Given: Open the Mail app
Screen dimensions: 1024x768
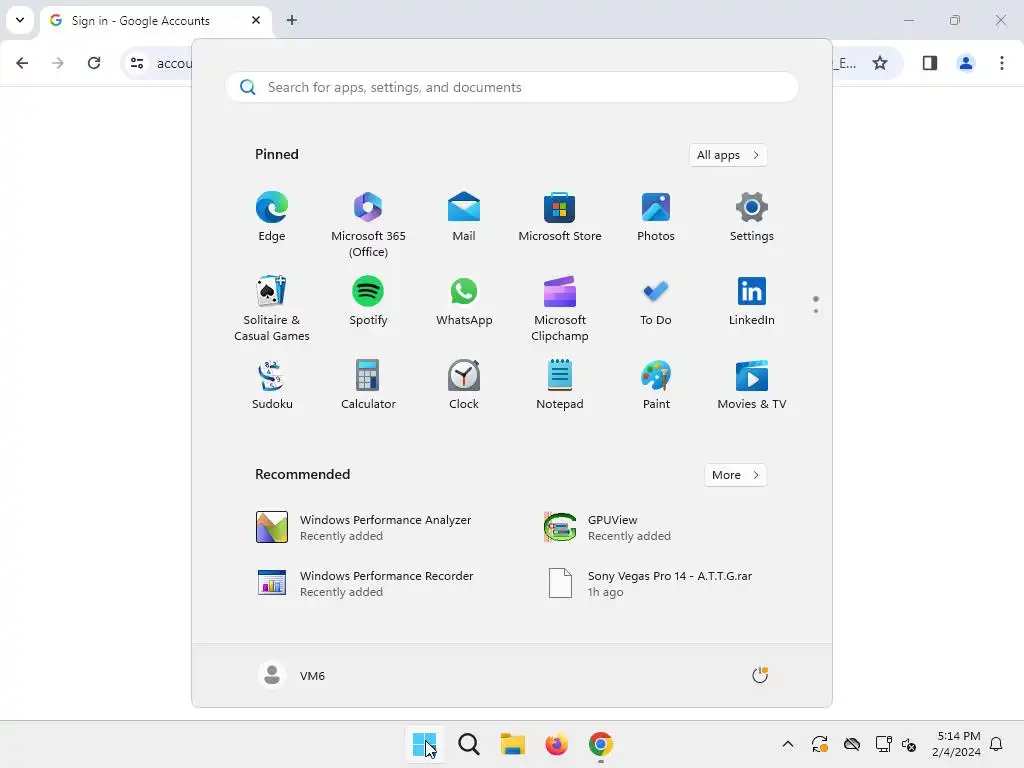Looking at the screenshot, I should pos(464,216).
